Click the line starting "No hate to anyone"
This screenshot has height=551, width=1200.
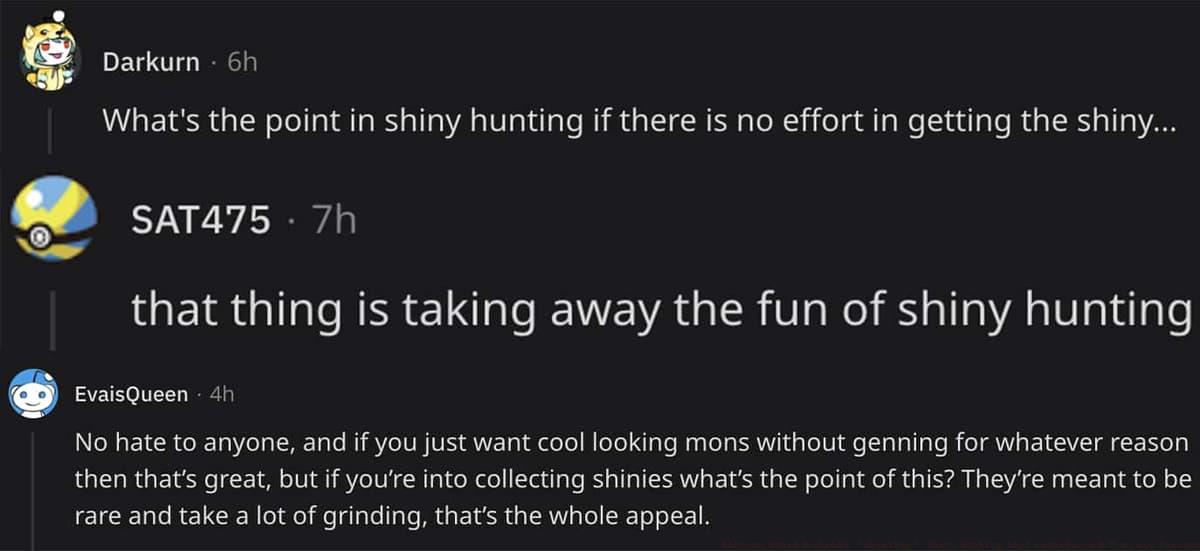630,441
